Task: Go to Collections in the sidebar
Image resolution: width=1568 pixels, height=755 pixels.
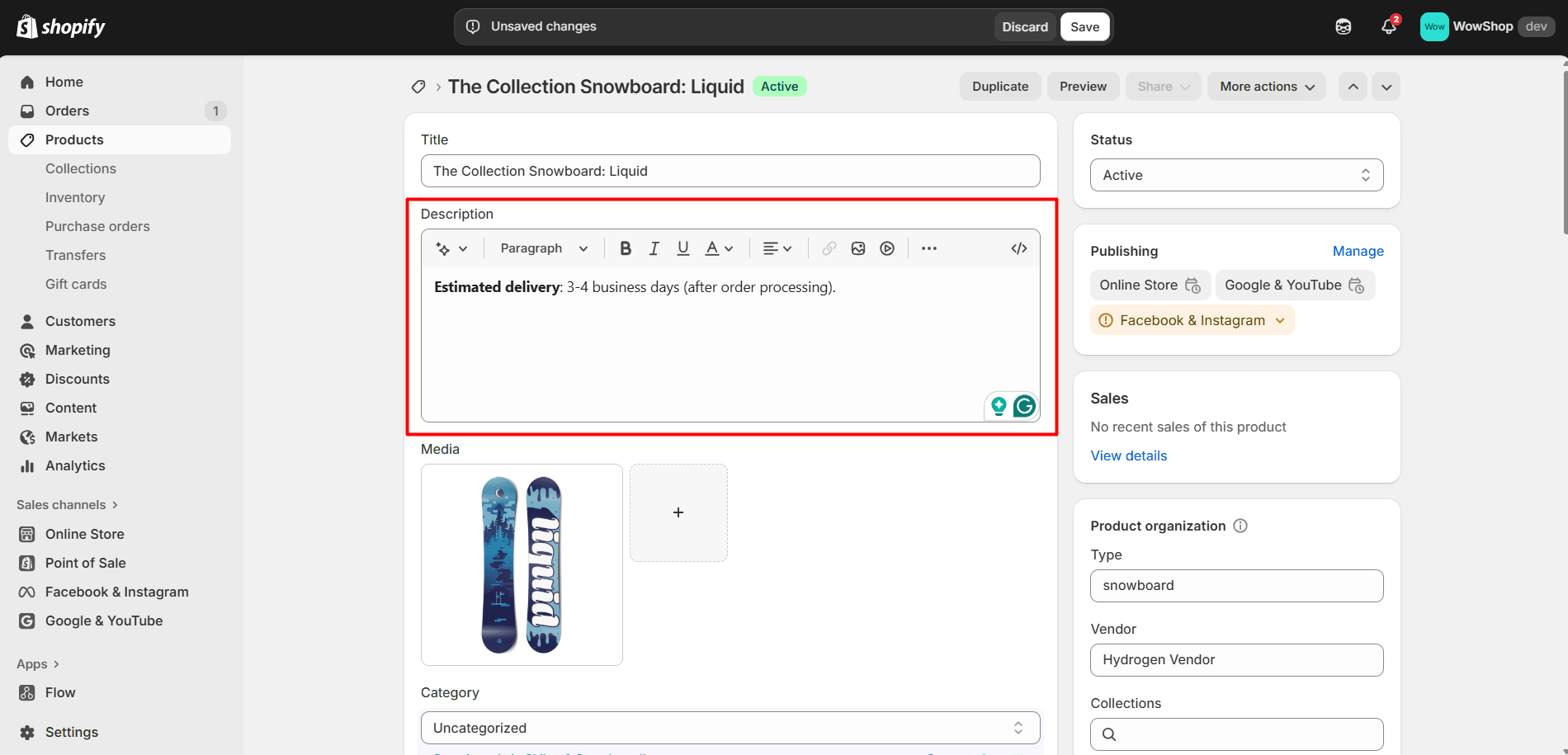Action: point(81,168)
